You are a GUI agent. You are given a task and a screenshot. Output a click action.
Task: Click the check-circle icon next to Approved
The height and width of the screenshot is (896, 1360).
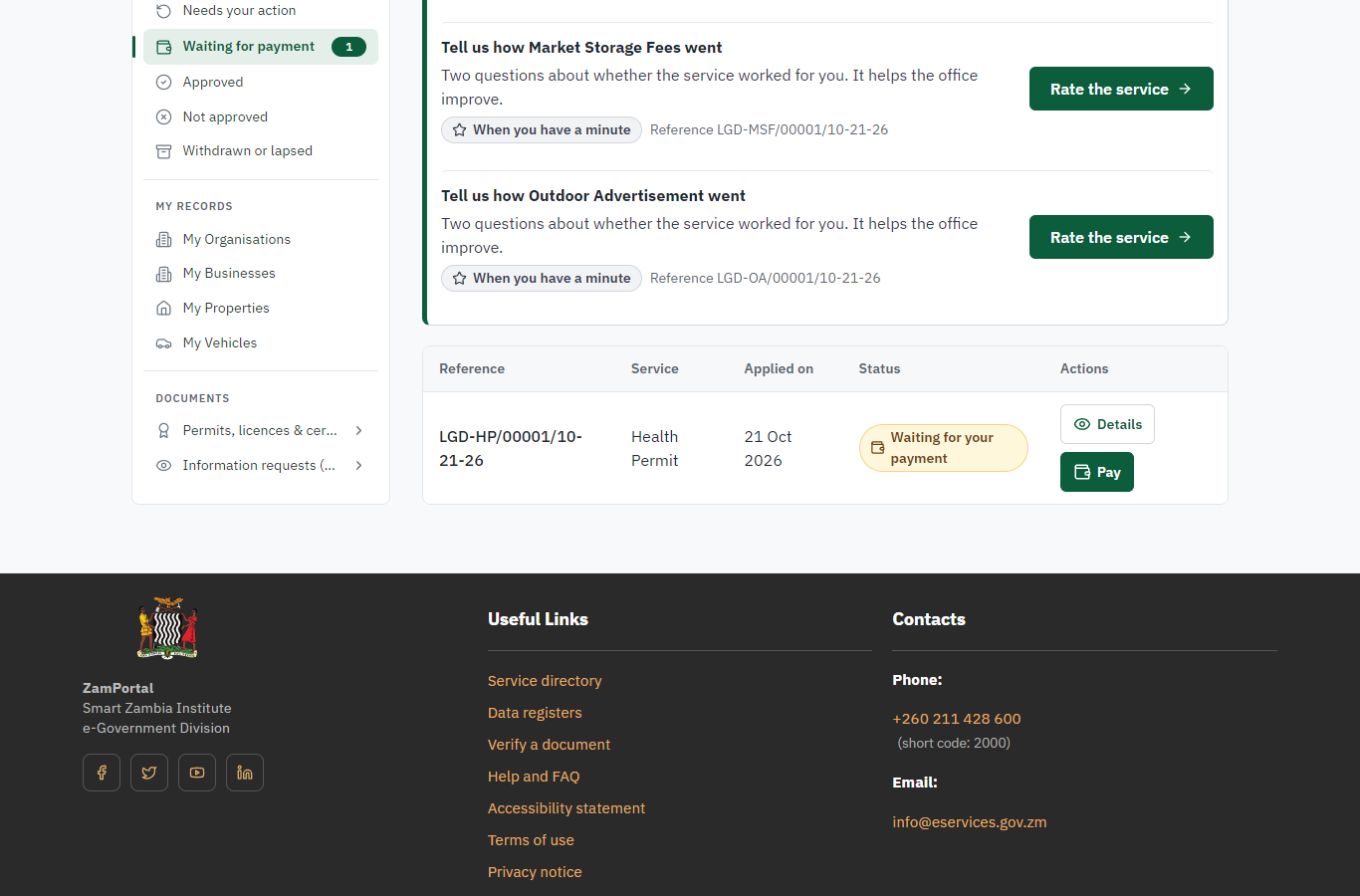pos(164,82)
